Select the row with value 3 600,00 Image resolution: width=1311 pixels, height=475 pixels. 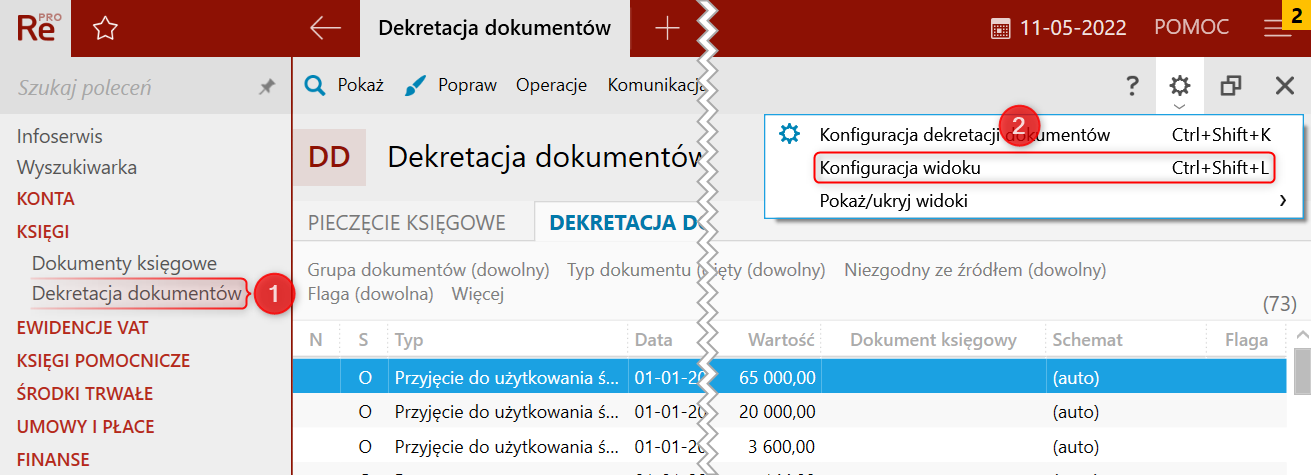tap(789, 445)
